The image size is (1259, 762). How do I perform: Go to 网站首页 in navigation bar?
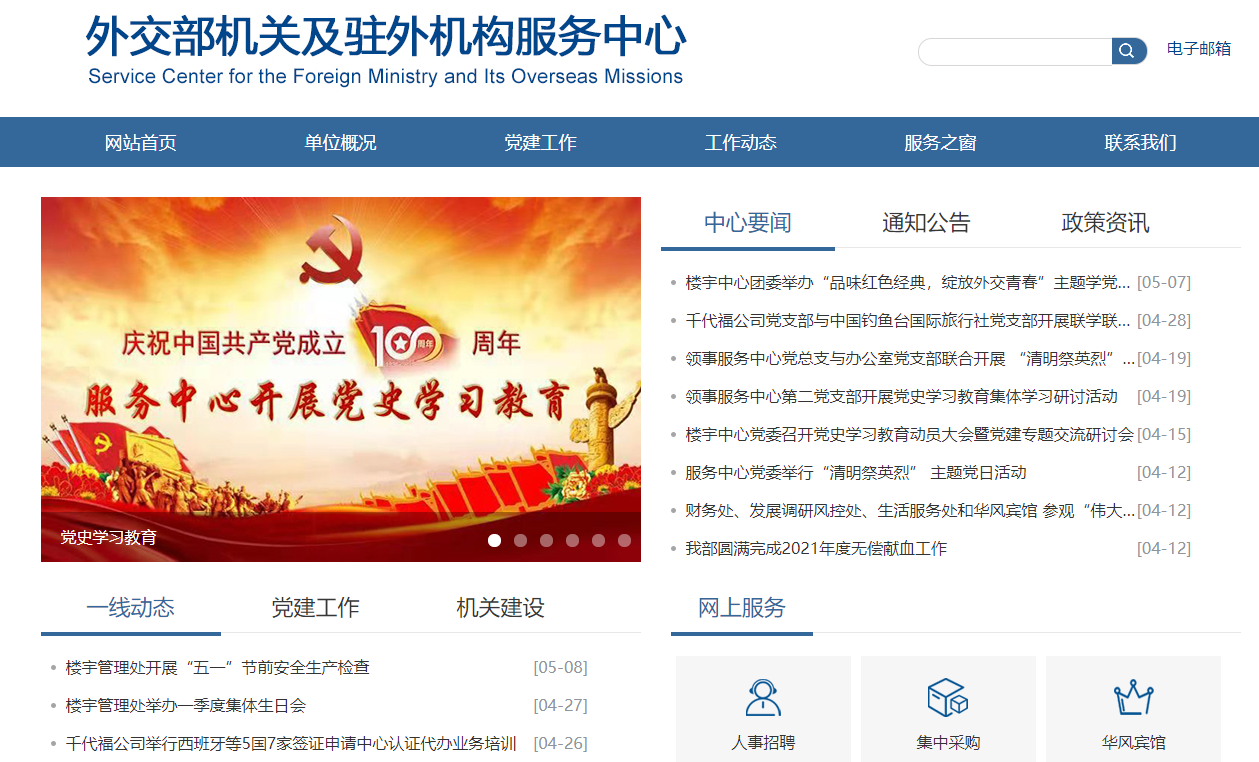point(141,142)
